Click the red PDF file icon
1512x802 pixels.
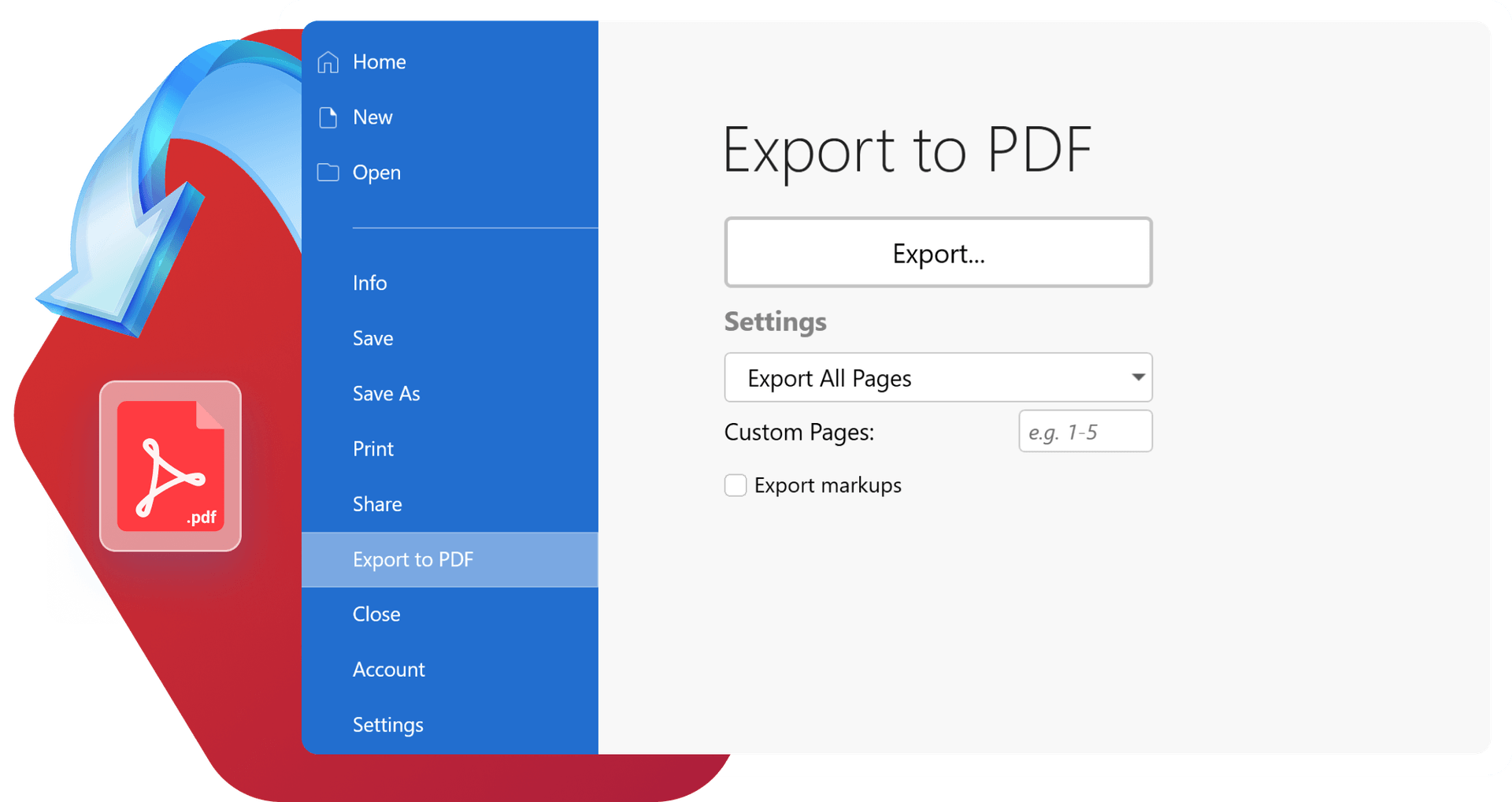(170, 466)
